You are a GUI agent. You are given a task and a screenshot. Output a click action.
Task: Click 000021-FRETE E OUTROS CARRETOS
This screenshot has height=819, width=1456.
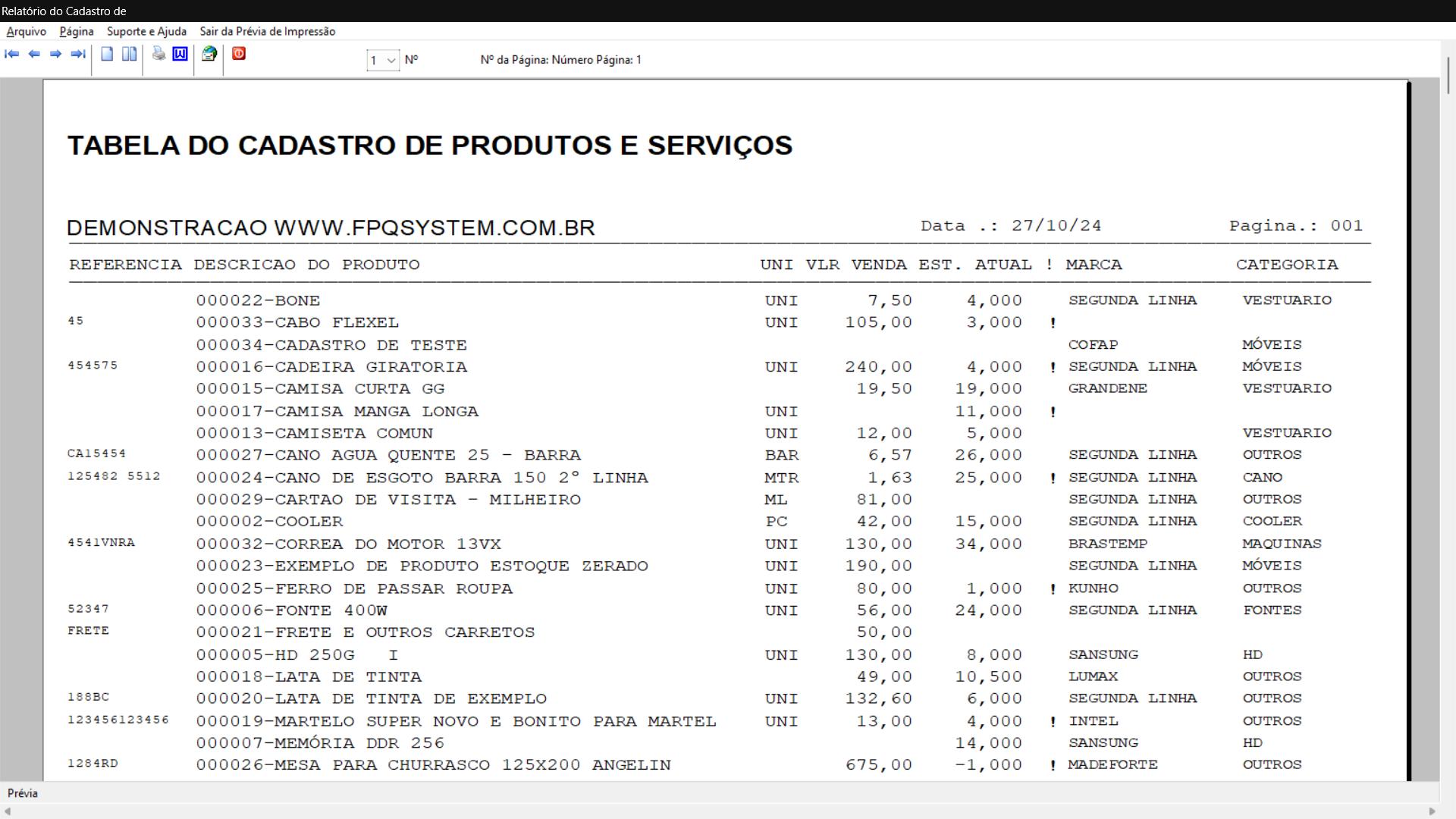point(366,632)
